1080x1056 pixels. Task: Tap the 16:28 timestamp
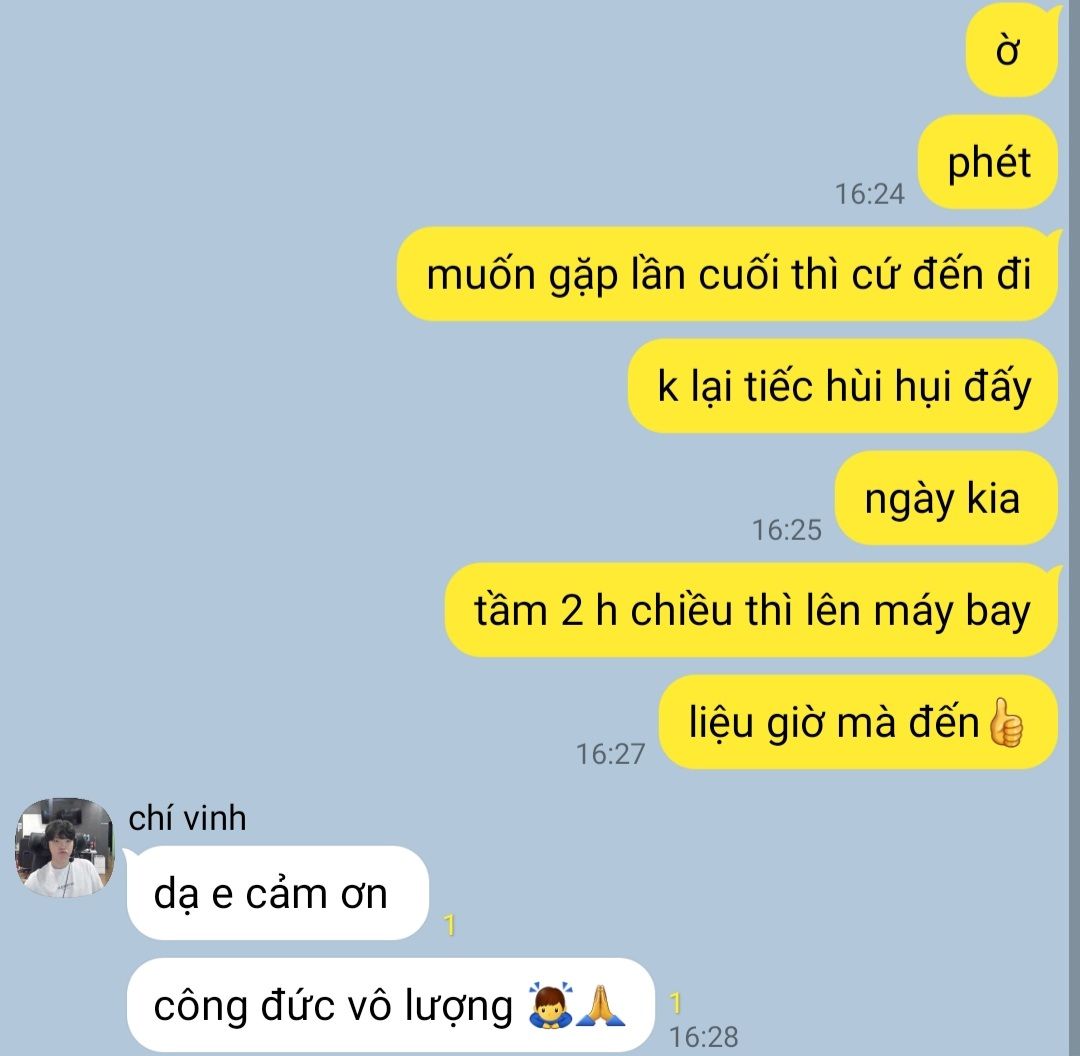(703, 1037)
